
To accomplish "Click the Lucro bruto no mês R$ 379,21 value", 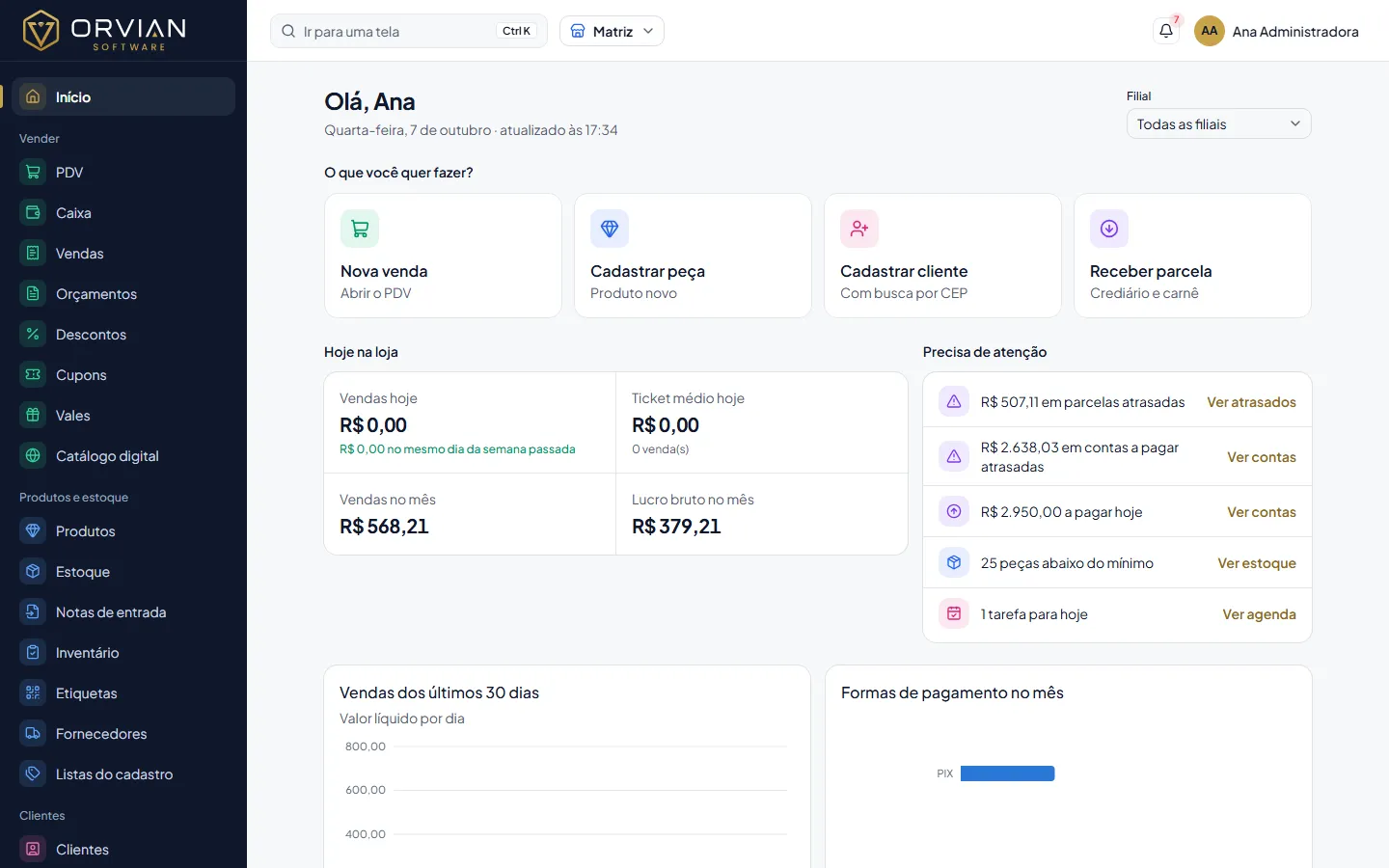I will coord(676,527).
